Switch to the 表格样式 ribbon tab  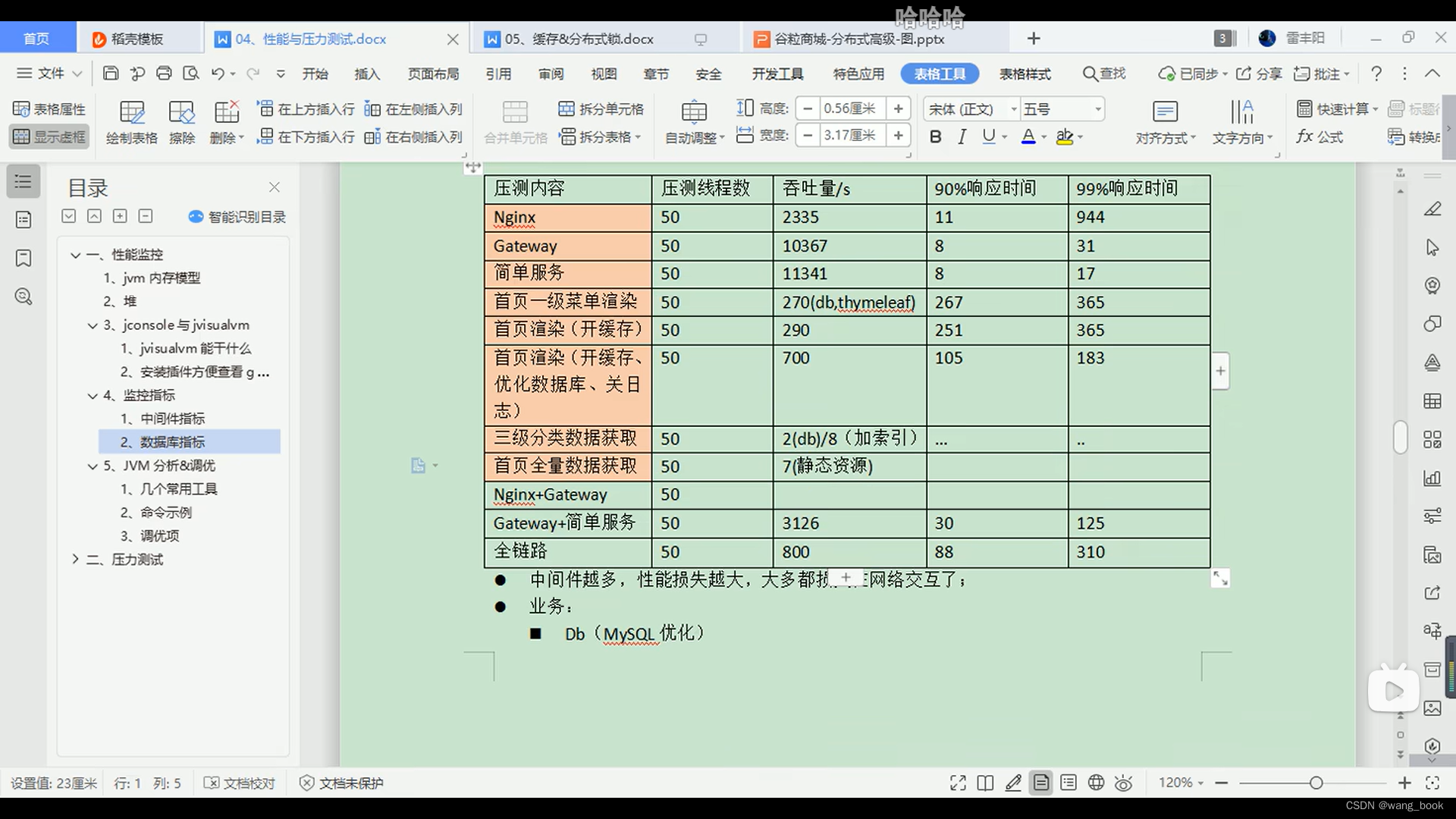(1025, 74)
